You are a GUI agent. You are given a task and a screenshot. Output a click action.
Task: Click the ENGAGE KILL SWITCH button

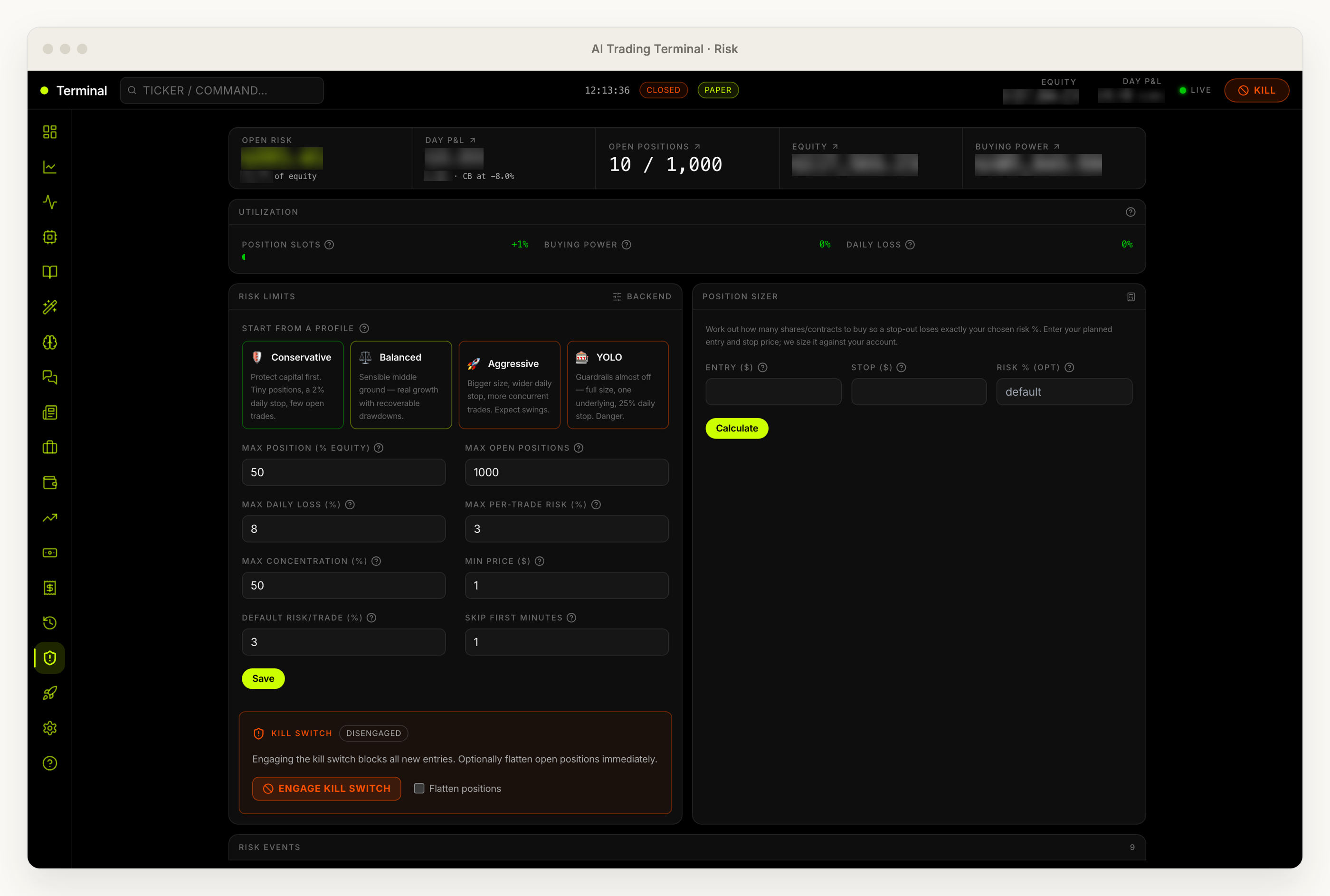pos(326,789)
